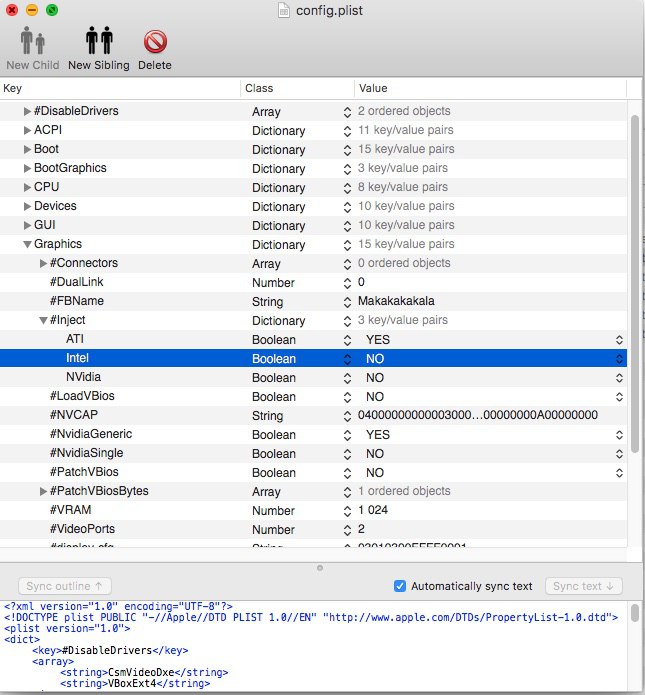The width and height of the screenshot is (645, 695).
Task: Click the outline pane vertical scrollbar
Action: pos(635,284)
